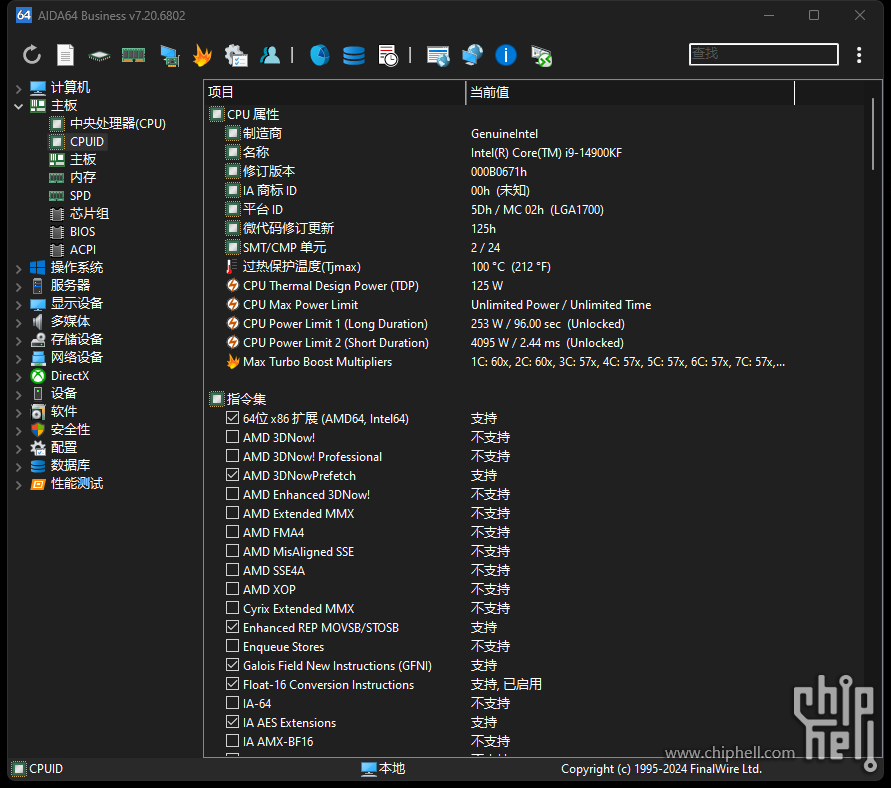Screen dimensions: 891x788
Task: Select 芯片组 item in the tree
Action: pyautogui.click(x=80, y=214)
